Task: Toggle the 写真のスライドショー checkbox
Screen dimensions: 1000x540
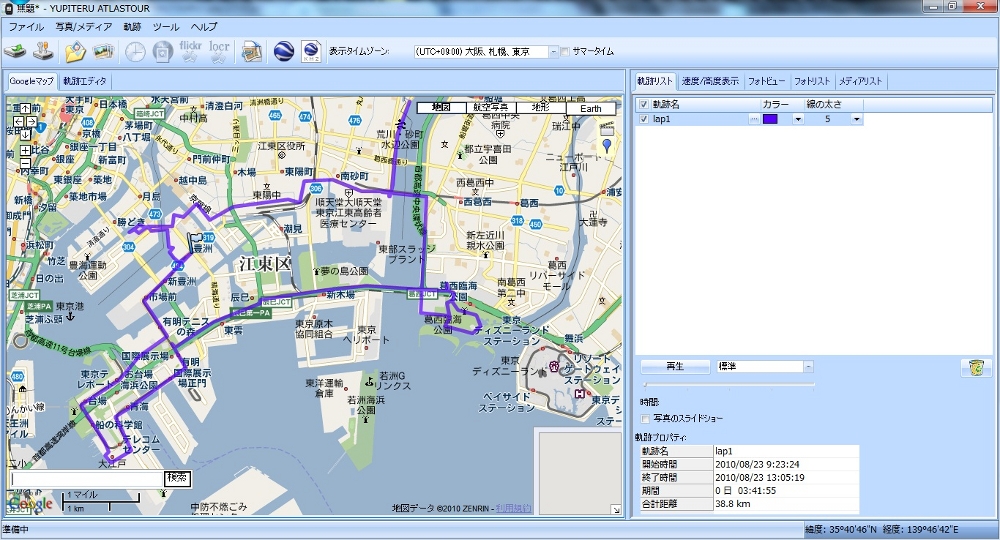Action: [x=646, y=418]
